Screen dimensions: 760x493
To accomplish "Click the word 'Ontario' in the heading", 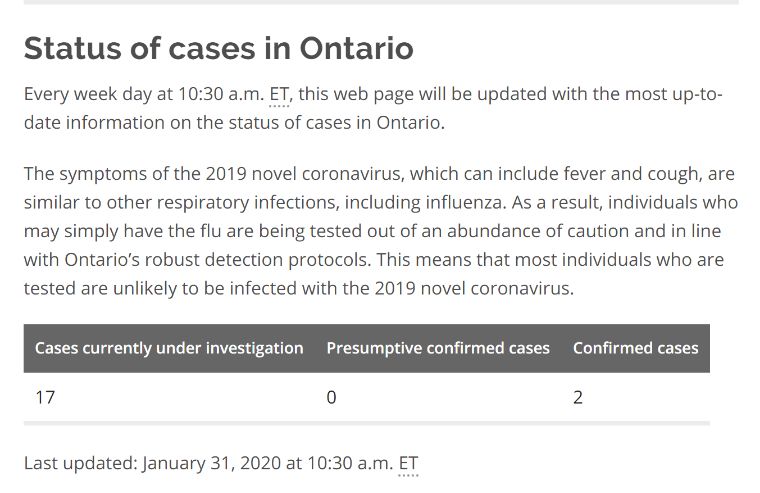I will tap(356, 48).
